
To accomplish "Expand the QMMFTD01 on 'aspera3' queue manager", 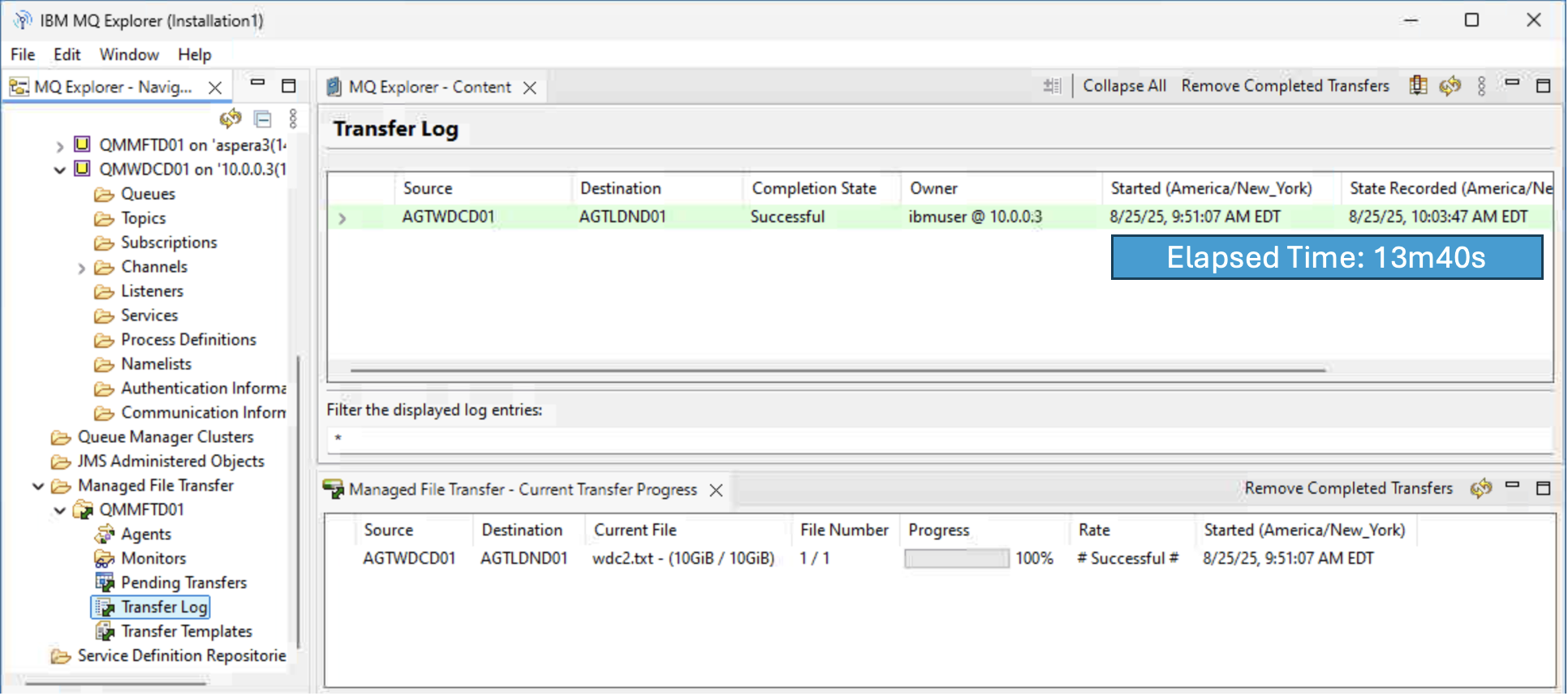I will [59, 146].
